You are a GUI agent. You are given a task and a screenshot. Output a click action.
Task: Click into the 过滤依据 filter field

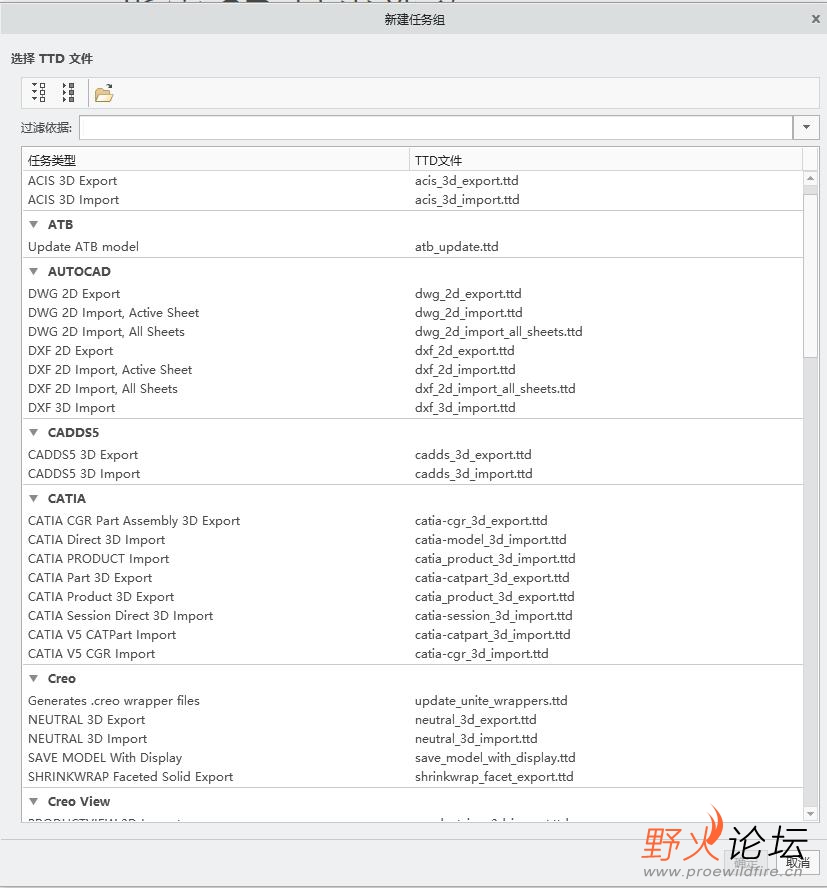pyautogui.click(x=436, y=127)
